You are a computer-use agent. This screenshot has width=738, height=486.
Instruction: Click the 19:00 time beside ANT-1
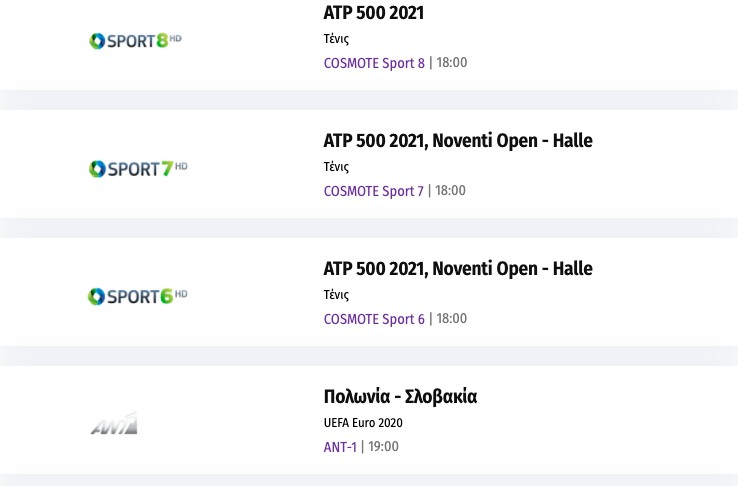tap(384, 447)
